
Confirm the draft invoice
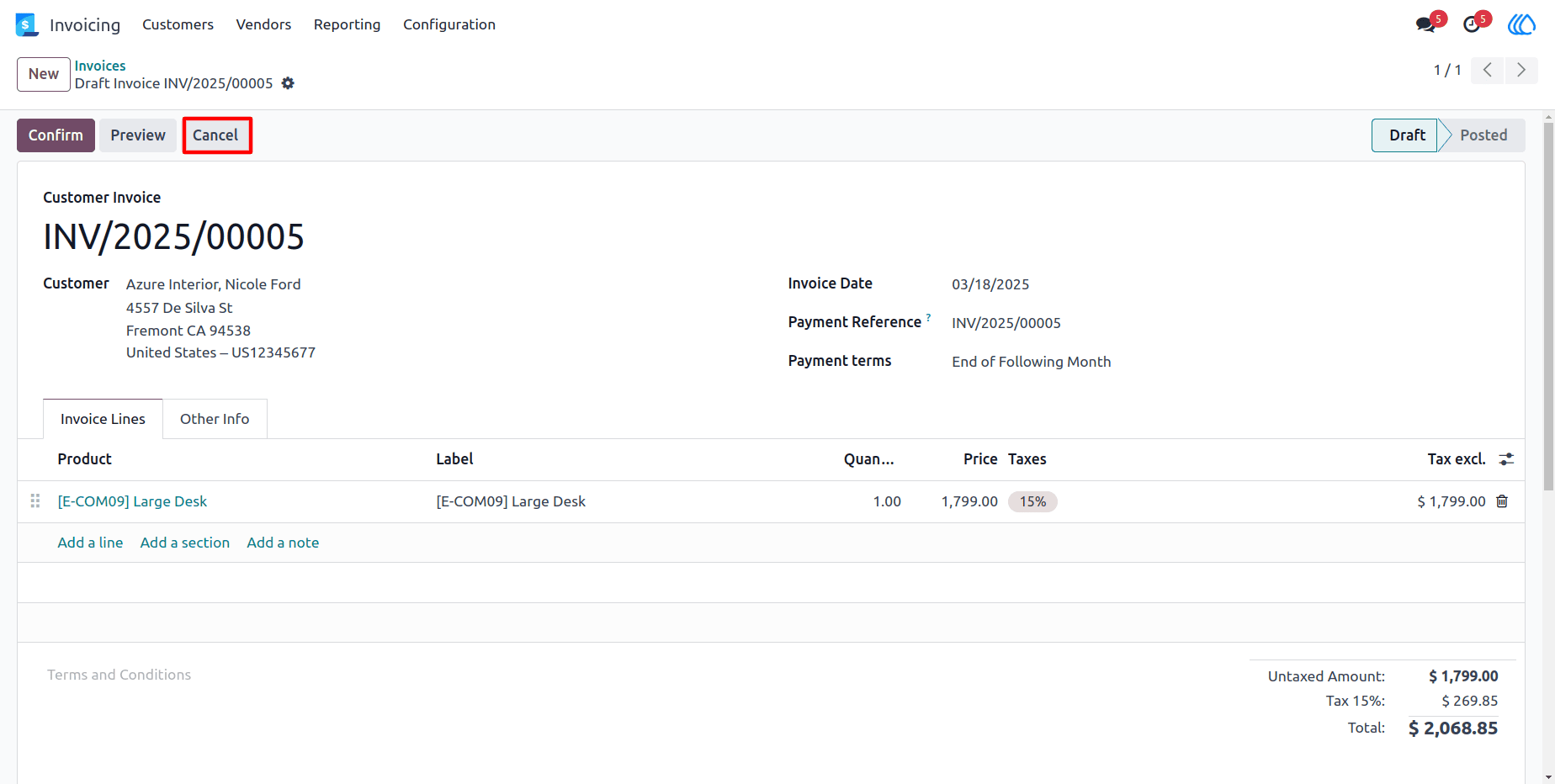coord(56,135)
